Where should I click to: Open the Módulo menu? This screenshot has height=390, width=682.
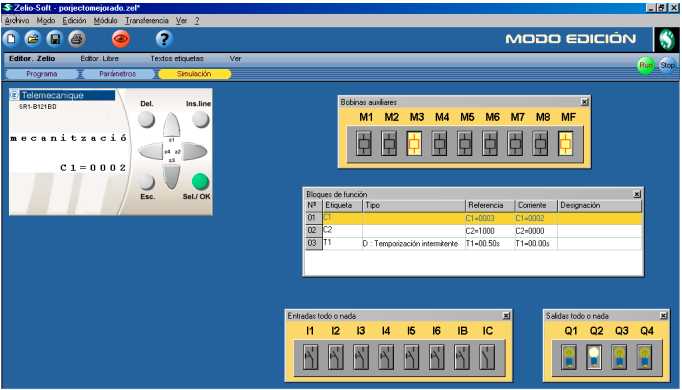pyautogui.click(x=106, y=20)
